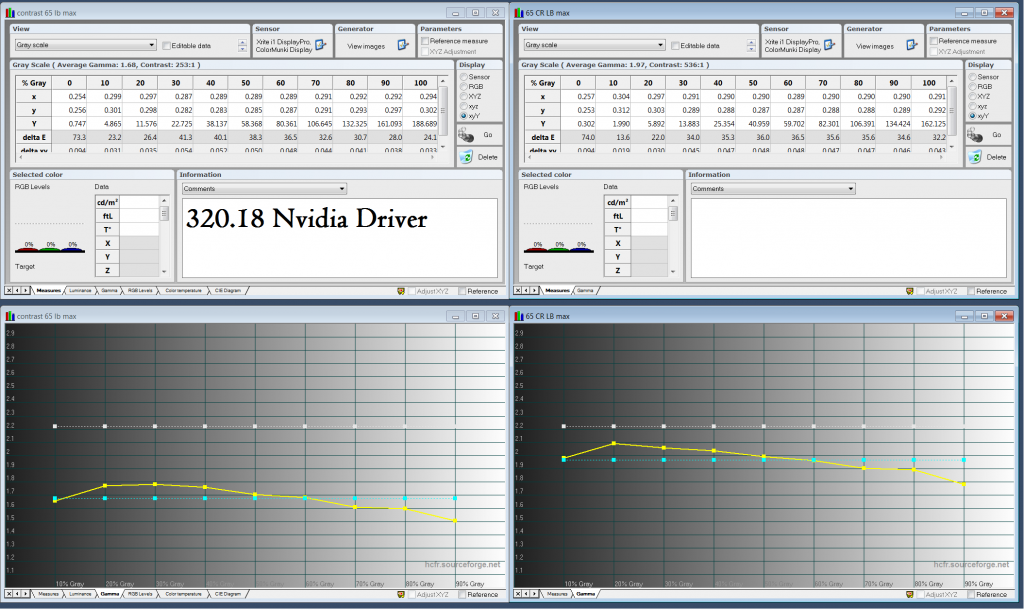Click the app icon in the lower-left graph window title bar
The width and height of the screenshot is (1024, 610).
coord(10,316)
